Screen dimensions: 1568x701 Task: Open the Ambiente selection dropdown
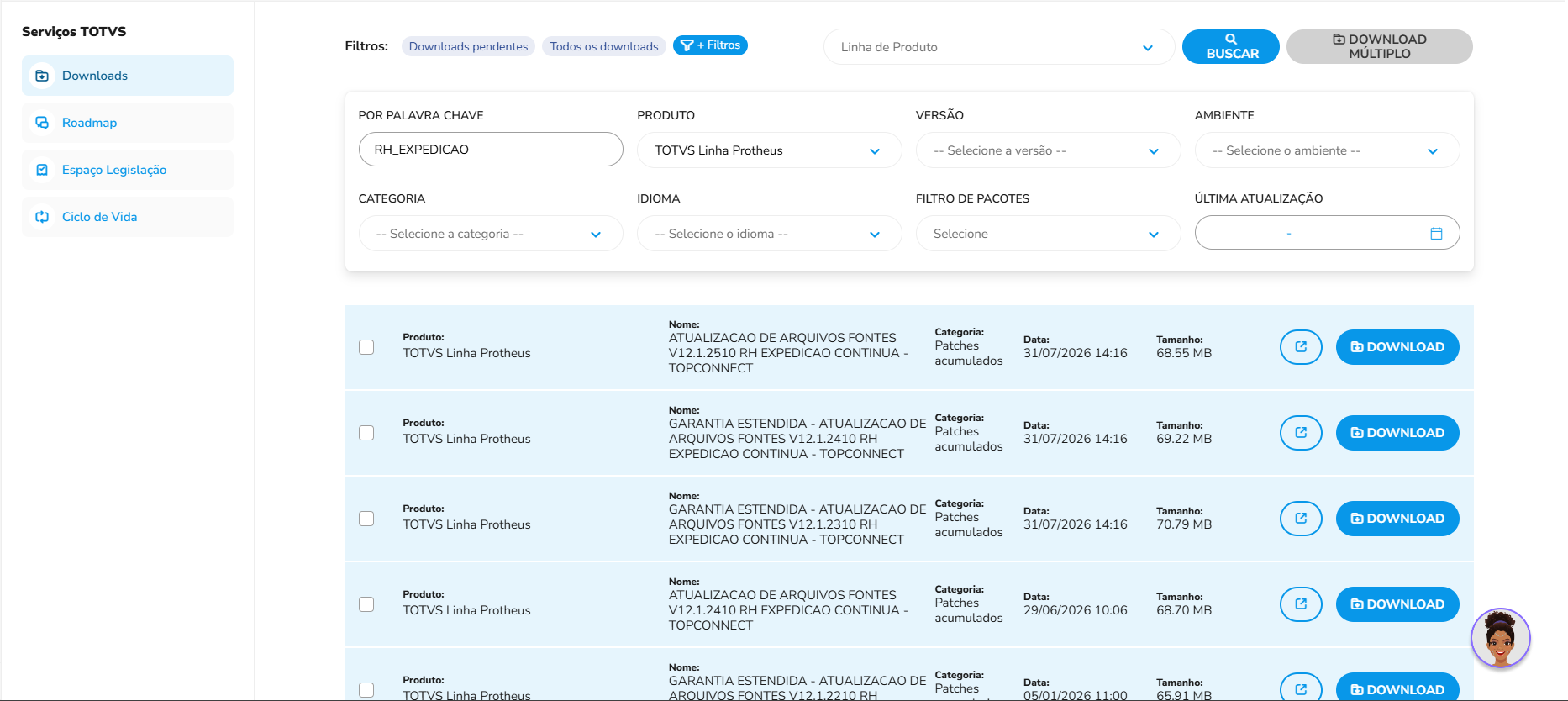[x=1327, y=150]
